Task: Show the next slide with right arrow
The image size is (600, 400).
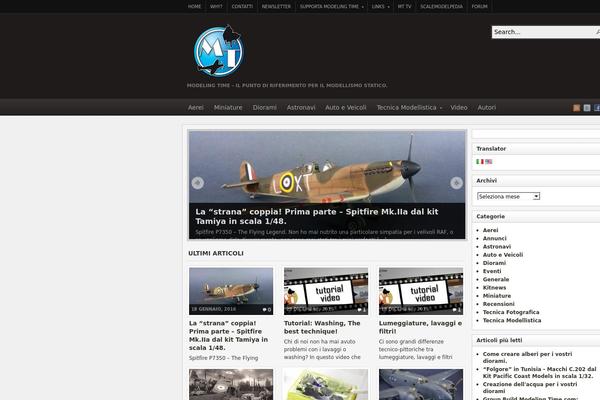Action: pos(456,183)
